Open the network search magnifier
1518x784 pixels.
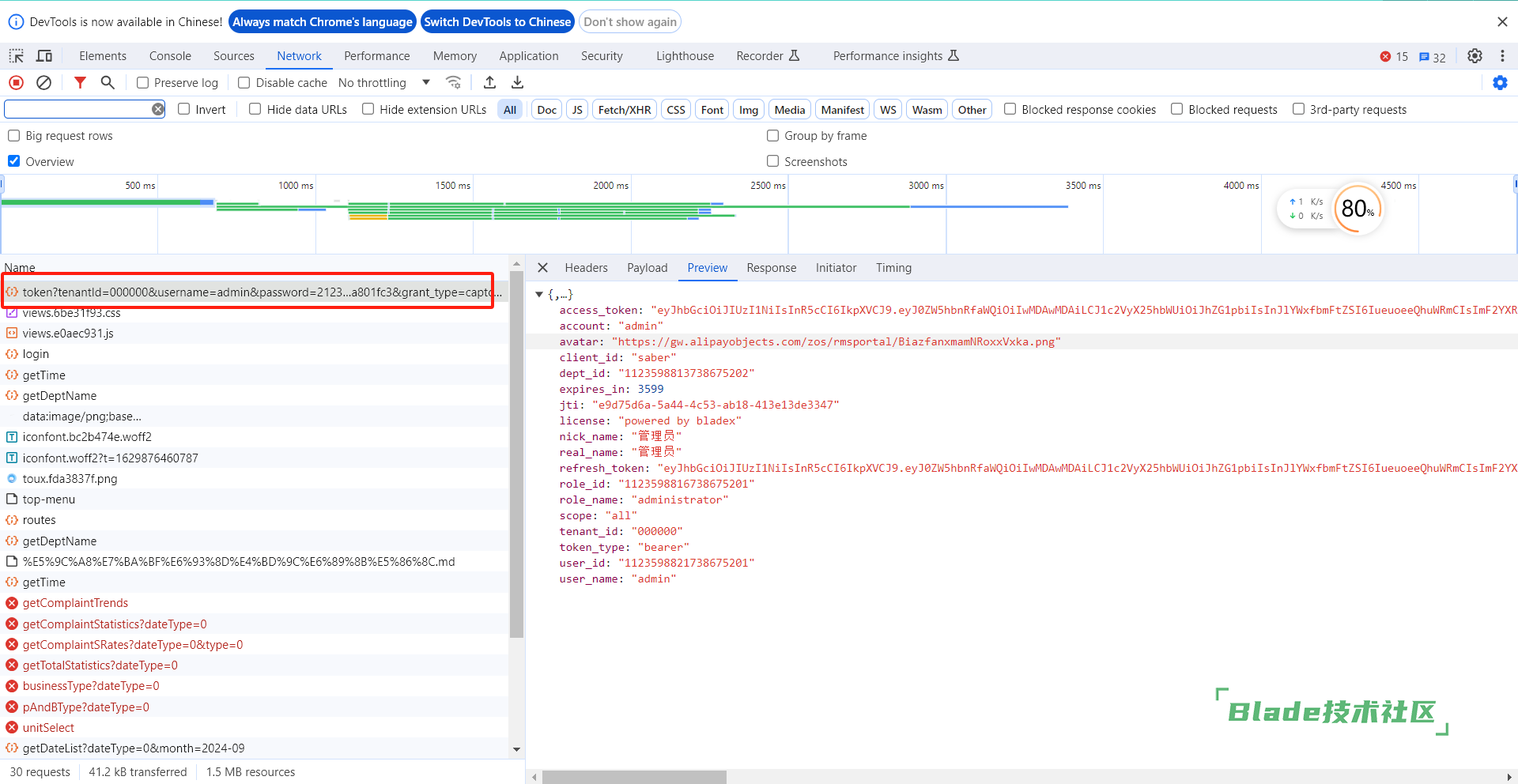point(108,82)
